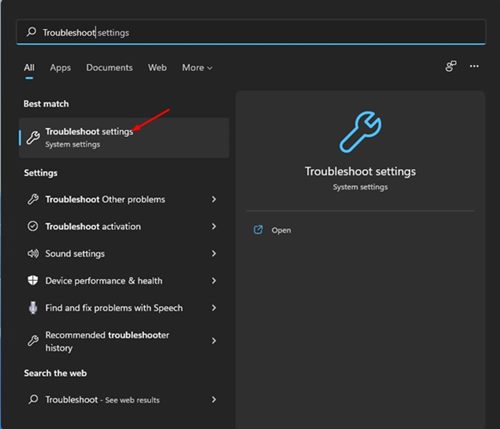Click the shield icon for Device performance & health
Screen dimensions: 500x429
[33, 280]
